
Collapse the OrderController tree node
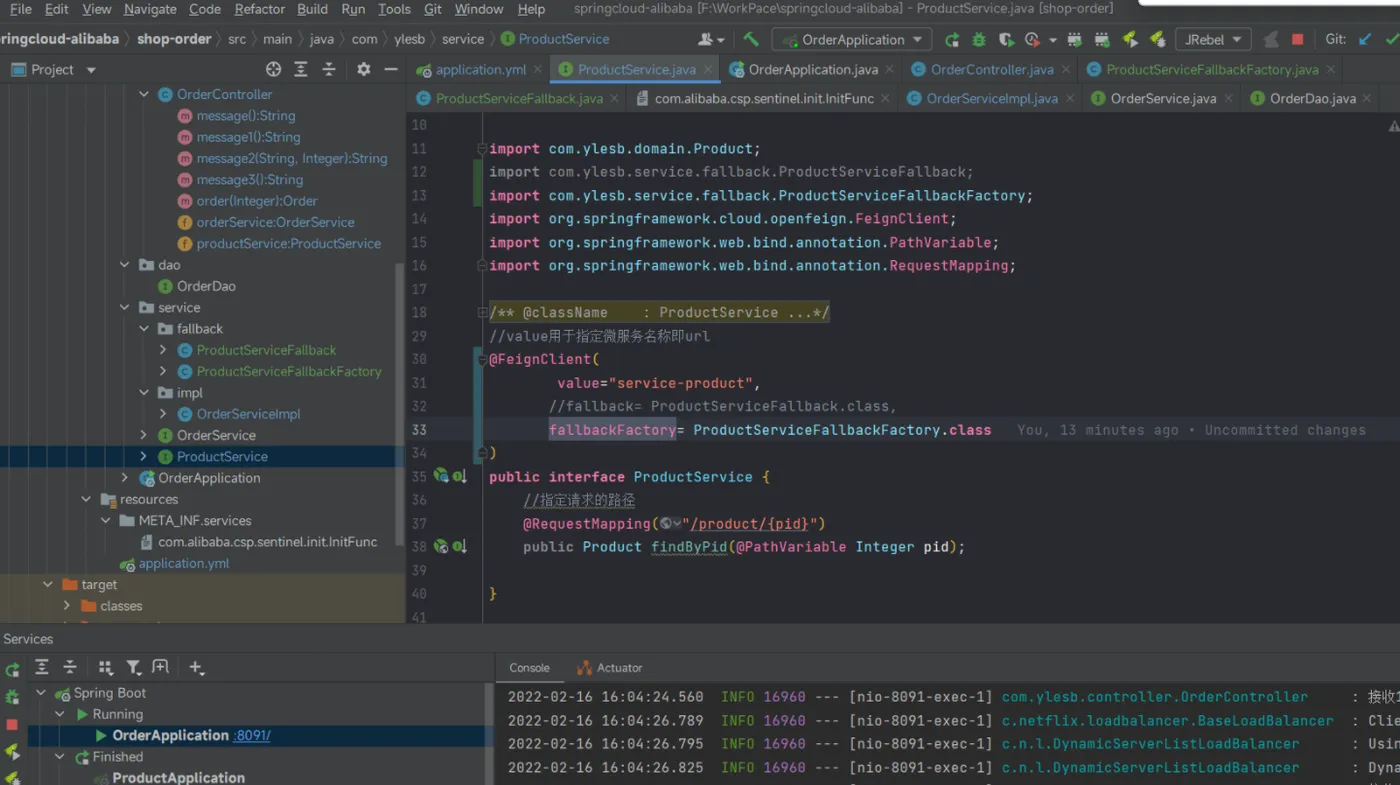coord(144,94)
